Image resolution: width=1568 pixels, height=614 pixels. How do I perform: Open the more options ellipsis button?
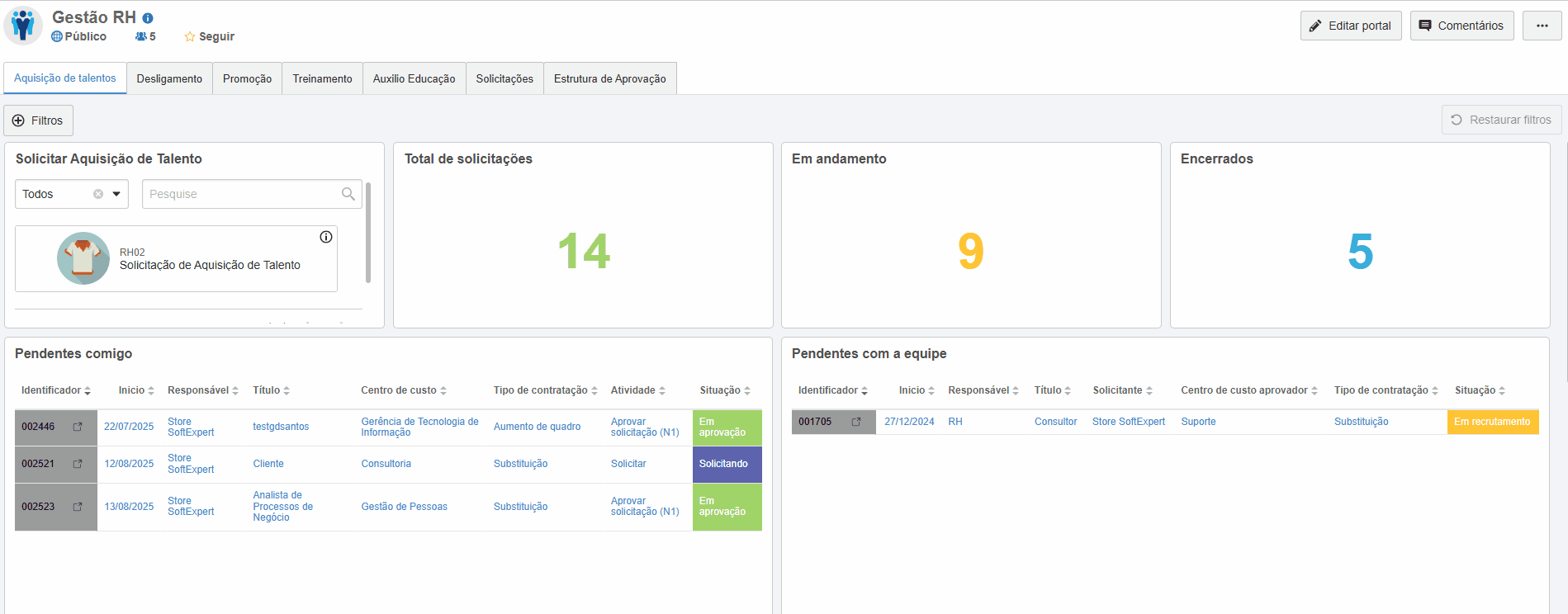[1542, 26]
